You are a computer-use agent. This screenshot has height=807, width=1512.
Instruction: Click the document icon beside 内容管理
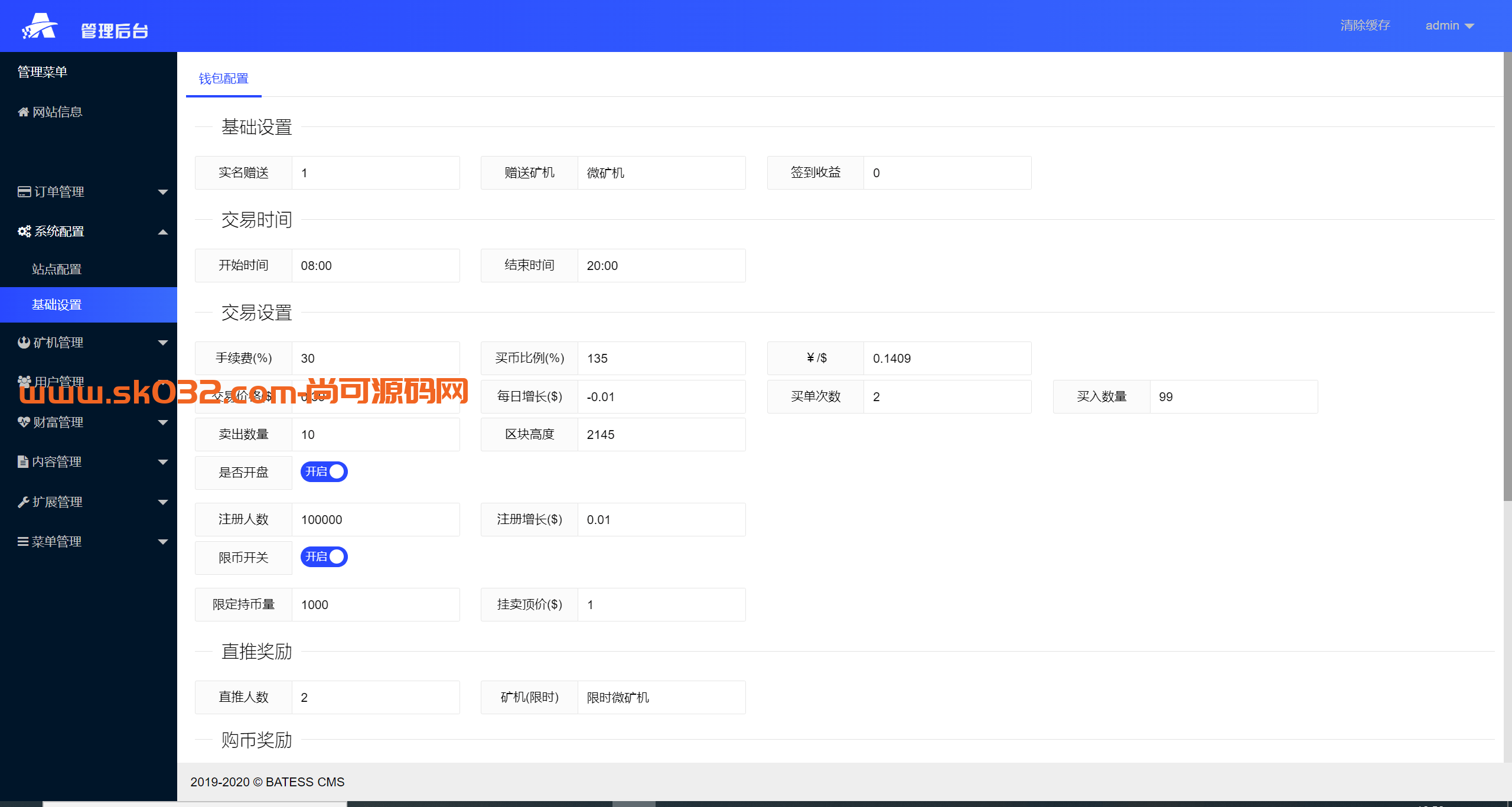[23, 462]
